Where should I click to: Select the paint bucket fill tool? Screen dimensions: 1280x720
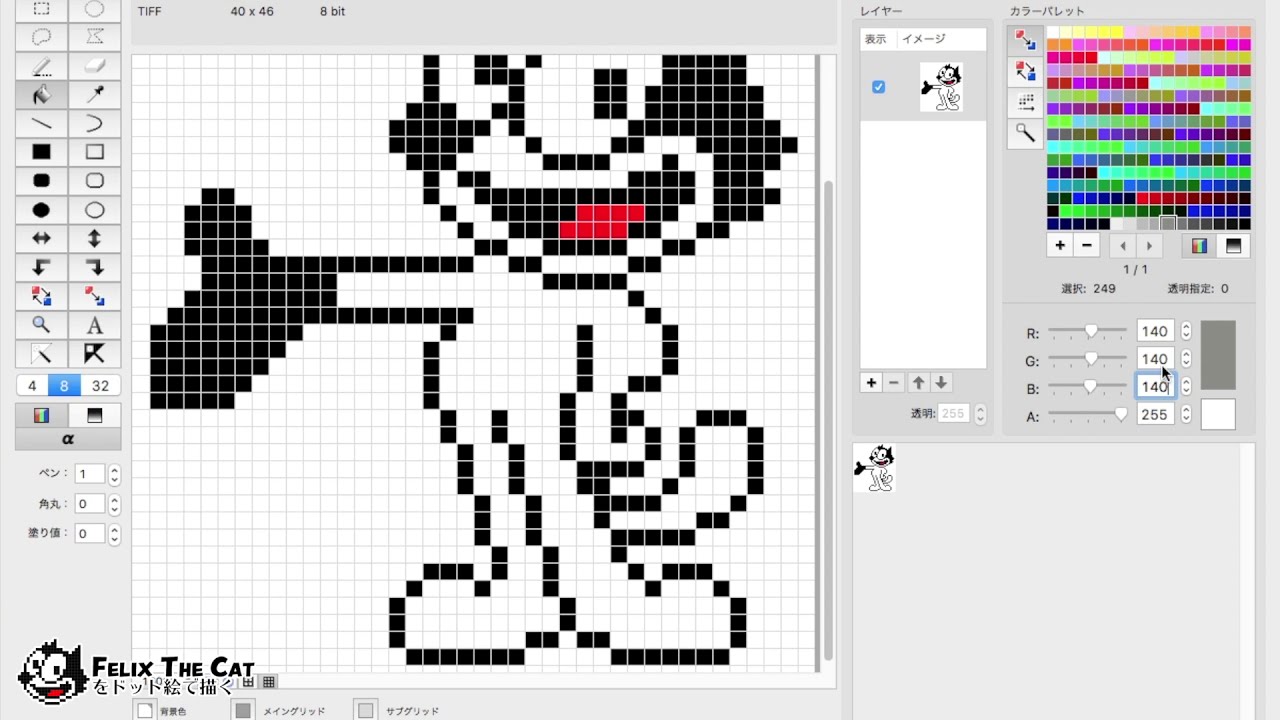point(41,95)
